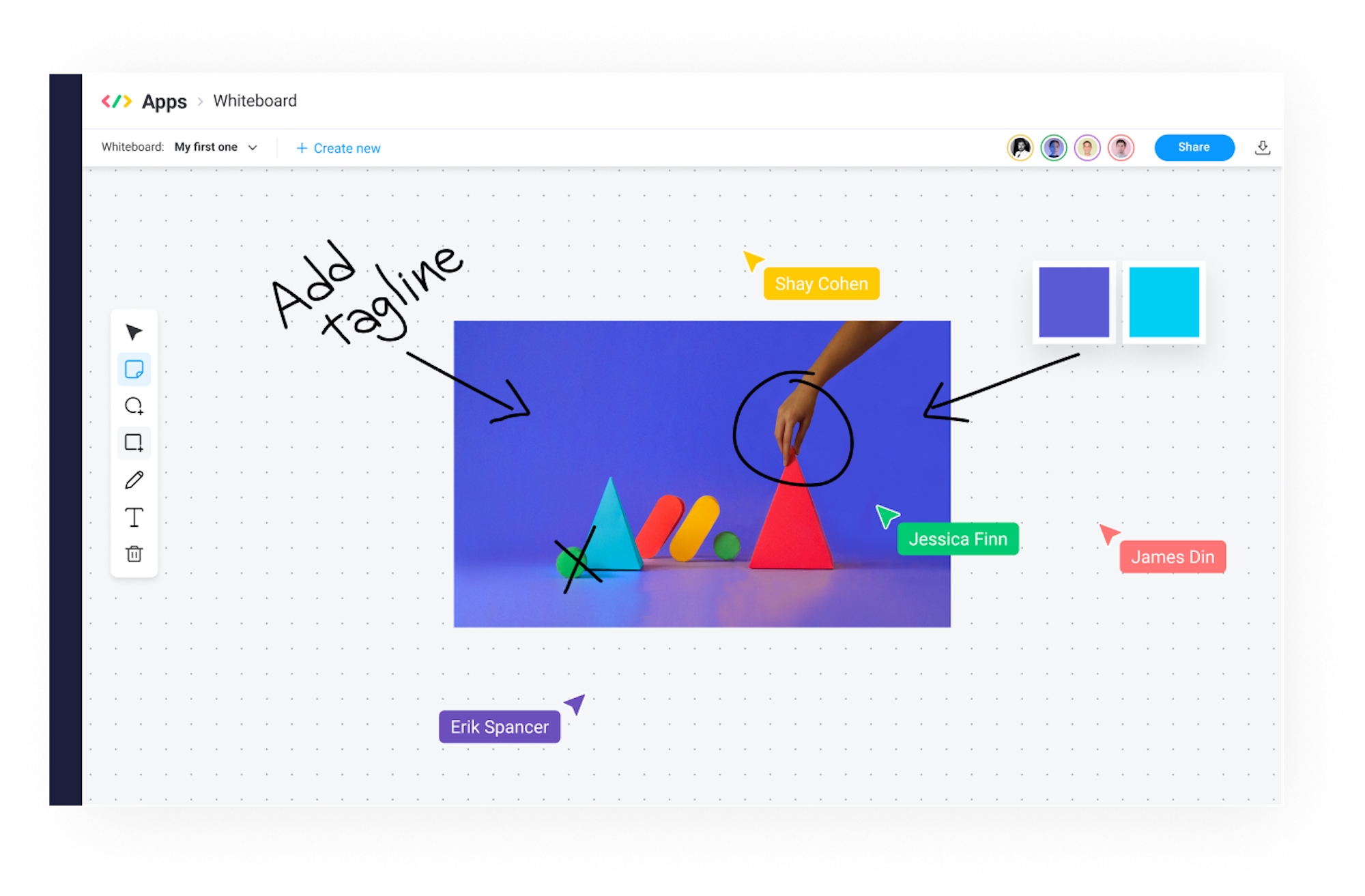The height and width of the screenshot is (896, 1365).
Task: Select the Pen/Draw tool
Action: click(x=134, y=480)
